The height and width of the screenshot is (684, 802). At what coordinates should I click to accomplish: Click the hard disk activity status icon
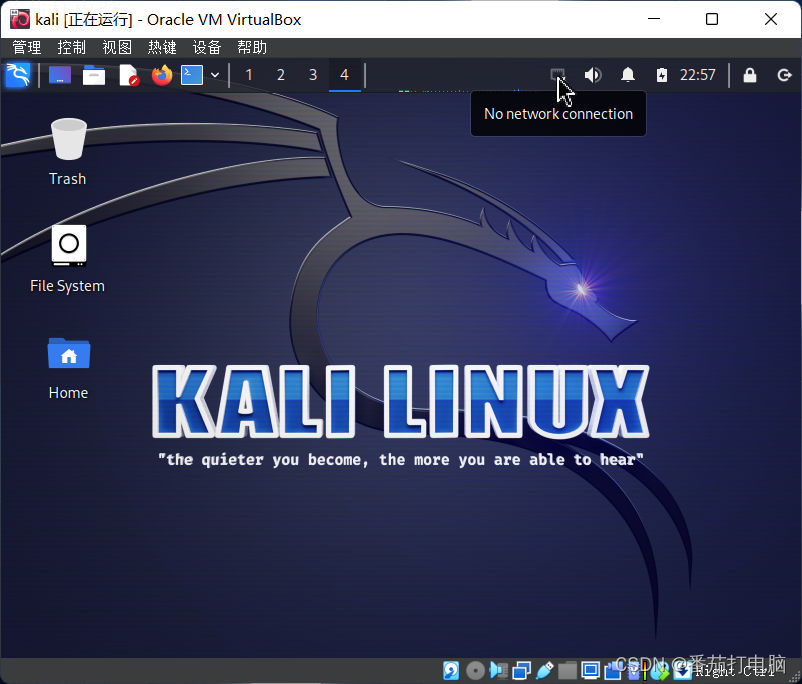coord(451,670)
